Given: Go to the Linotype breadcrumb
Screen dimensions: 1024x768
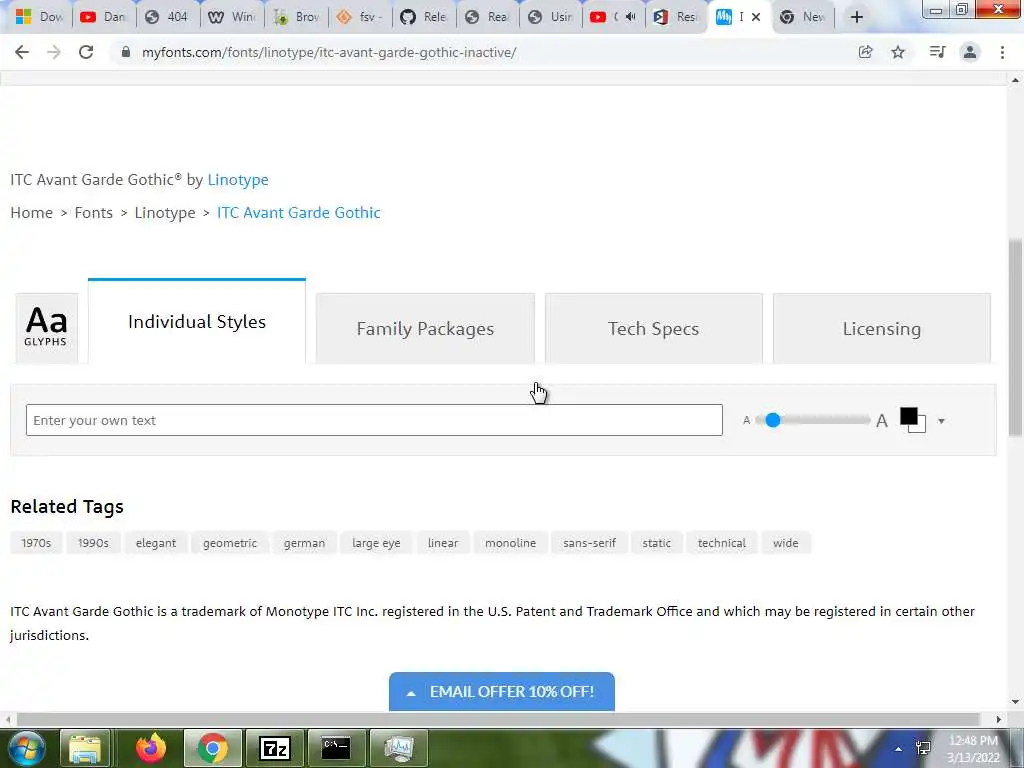Looking at the screenshot, I should click(165, 213).
